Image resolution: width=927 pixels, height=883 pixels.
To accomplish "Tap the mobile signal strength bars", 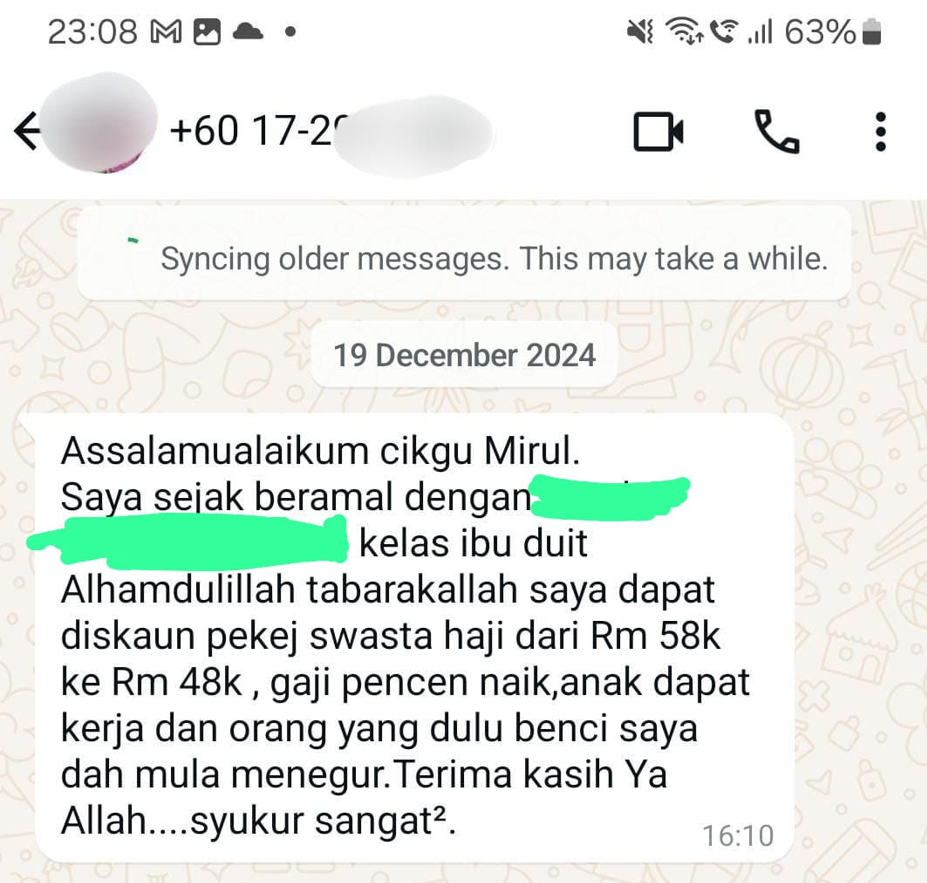I will coord(760,33).
